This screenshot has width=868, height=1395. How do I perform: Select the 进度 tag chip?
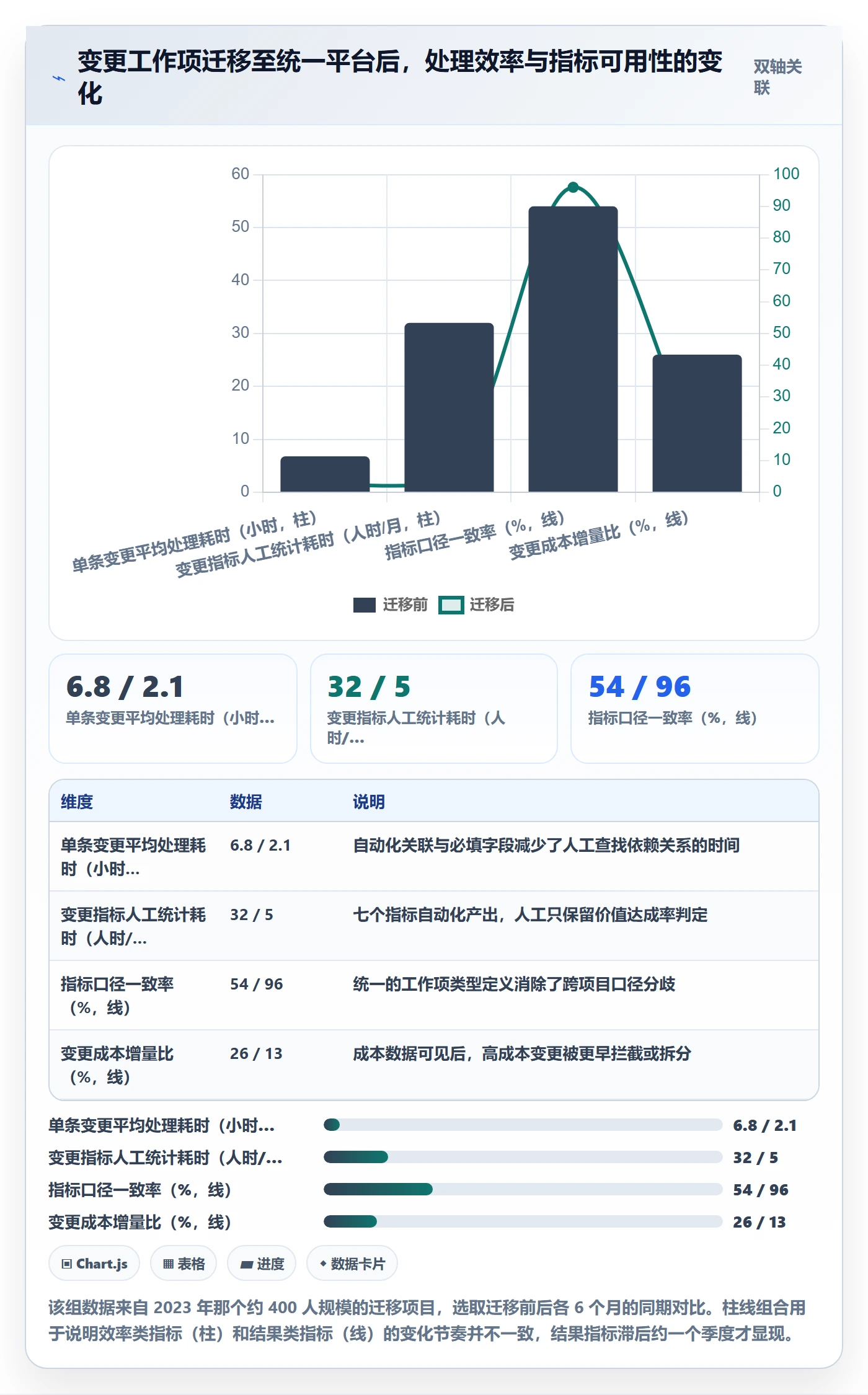tap(262, 1263)
